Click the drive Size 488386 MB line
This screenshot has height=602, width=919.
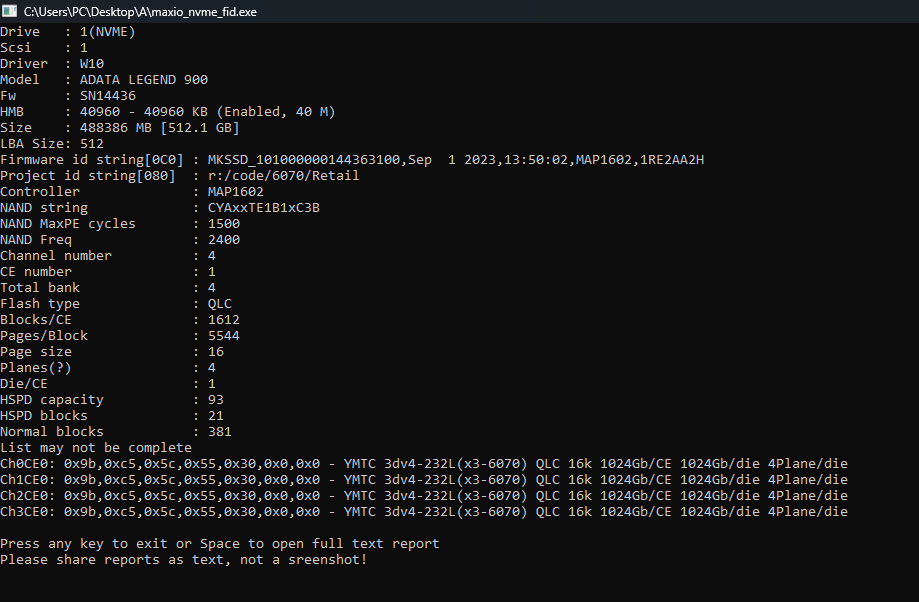coord(120,128)
